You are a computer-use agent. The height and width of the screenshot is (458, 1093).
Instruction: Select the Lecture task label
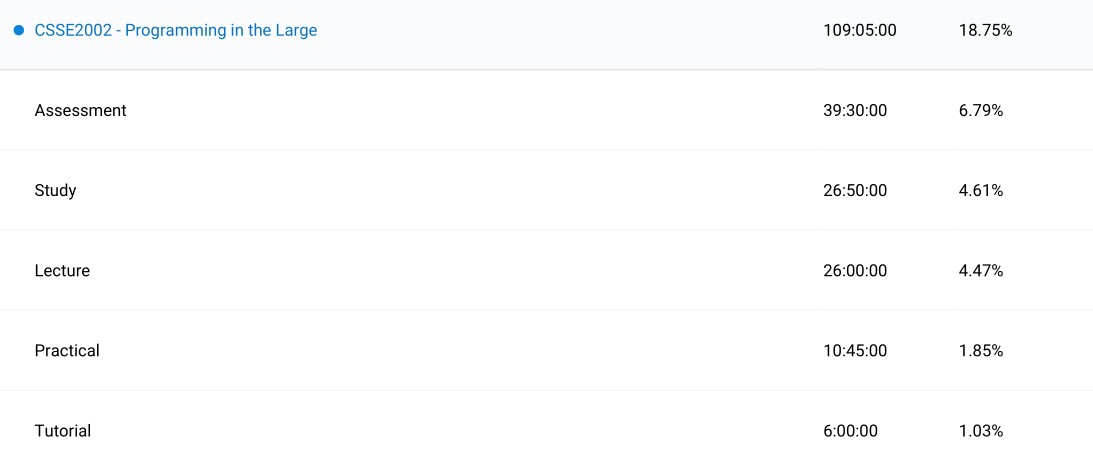pos(62,271)
